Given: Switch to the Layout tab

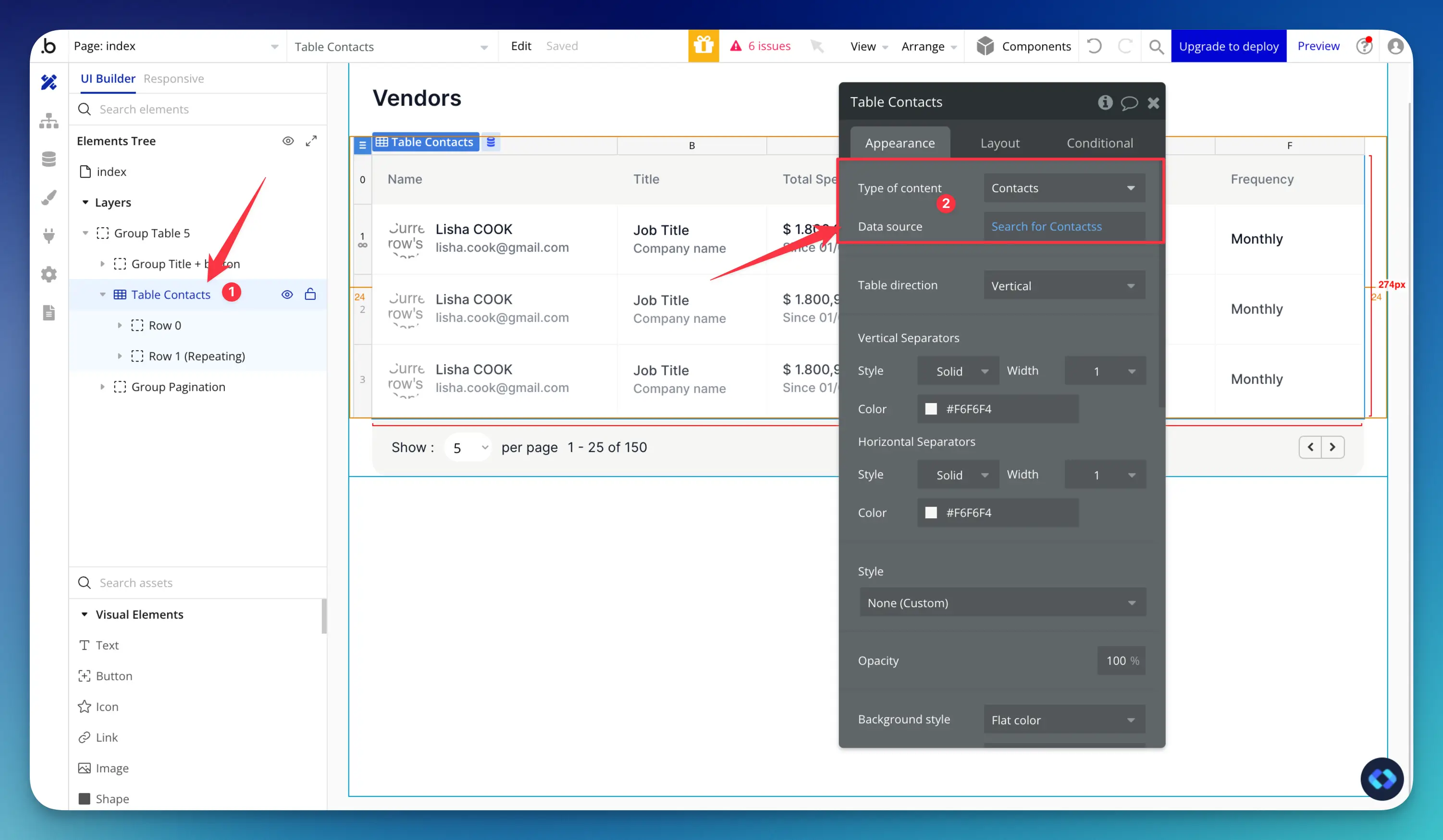Looking at the screenshot, I should coord(1000,143).
